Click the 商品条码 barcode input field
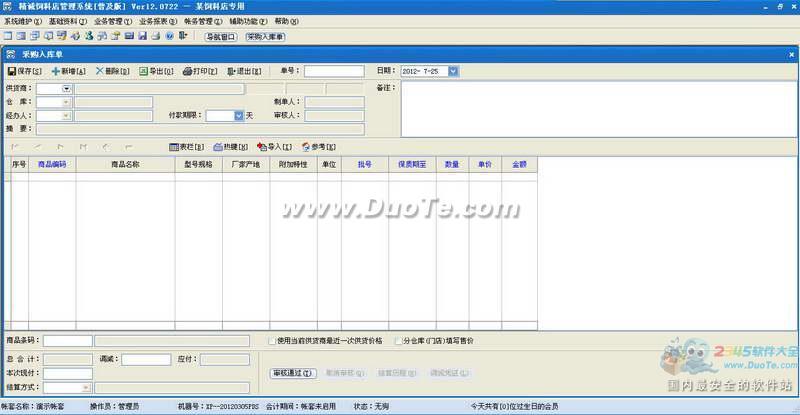Image resolution: width=800 pixels, height=415 pixels. [67, 341]
